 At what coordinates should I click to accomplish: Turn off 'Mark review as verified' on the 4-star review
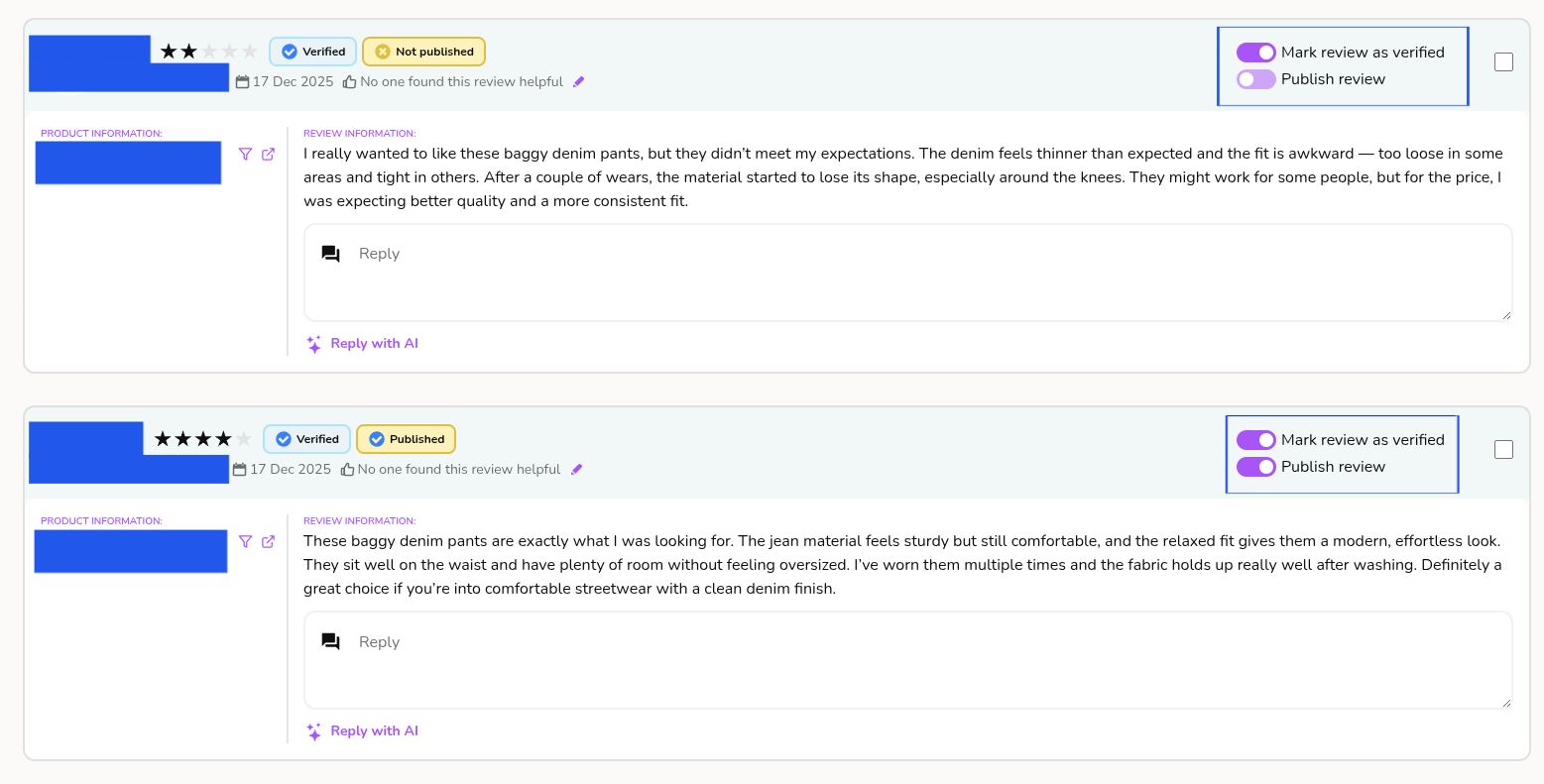(x=1255, y=440)
